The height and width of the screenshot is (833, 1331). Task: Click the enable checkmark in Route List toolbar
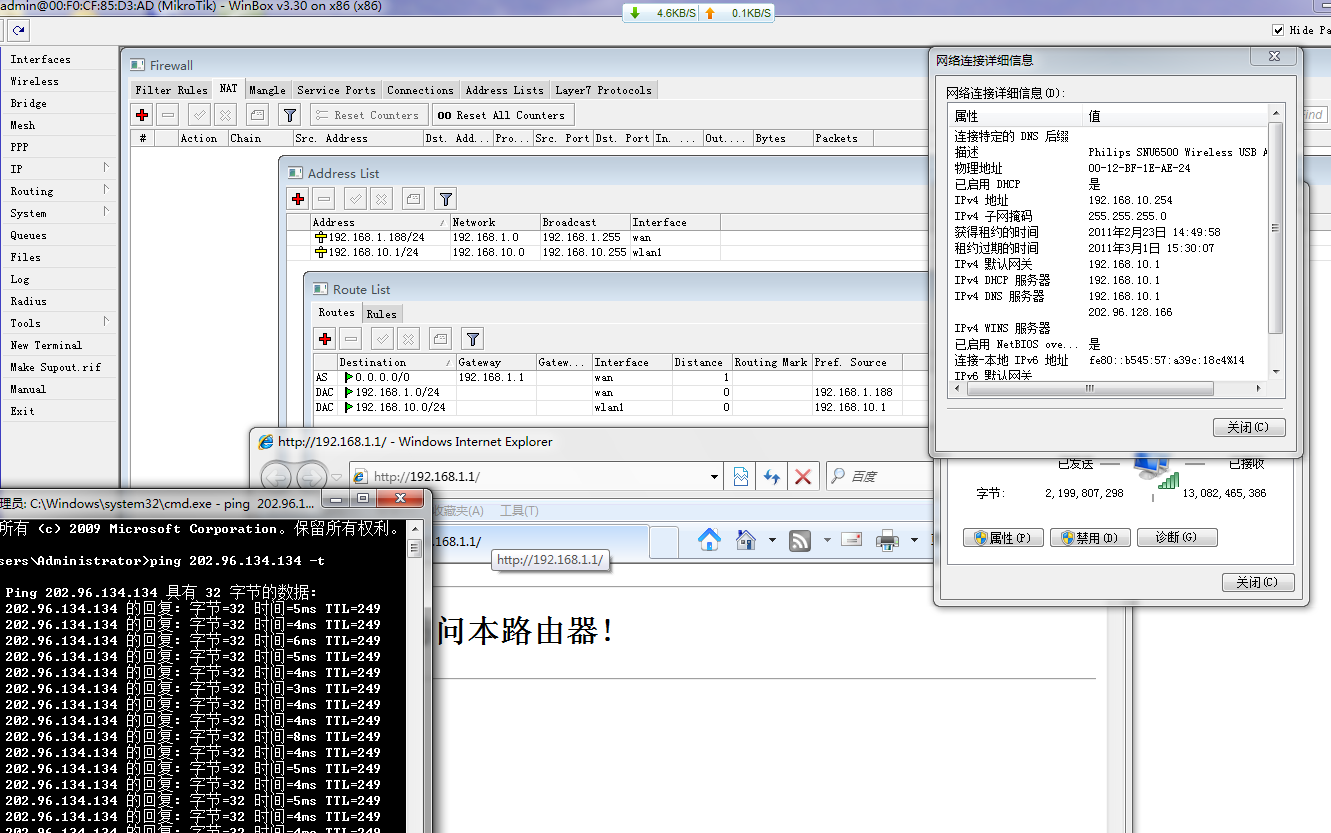[x=382, y=339]
